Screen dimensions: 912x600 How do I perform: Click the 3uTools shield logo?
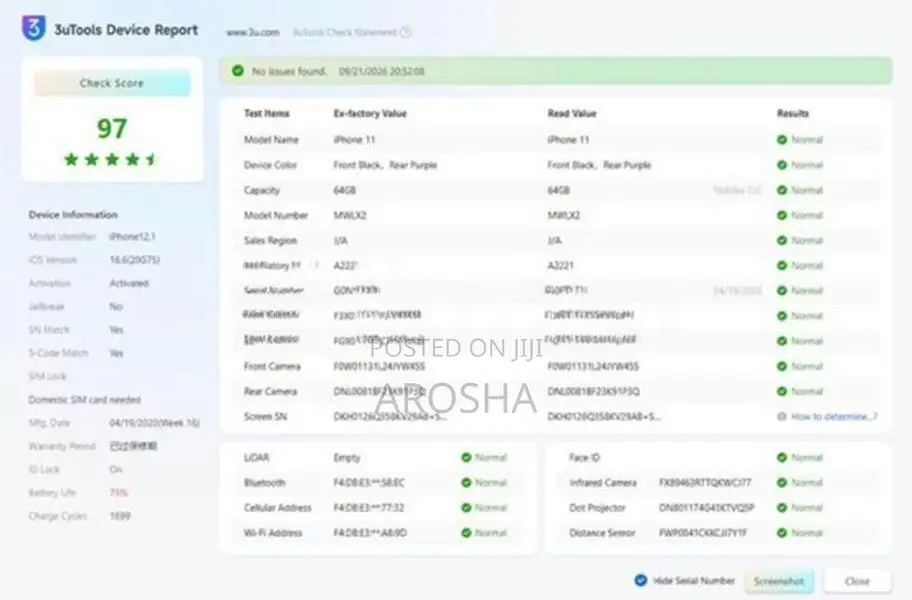tap(34, 28)
